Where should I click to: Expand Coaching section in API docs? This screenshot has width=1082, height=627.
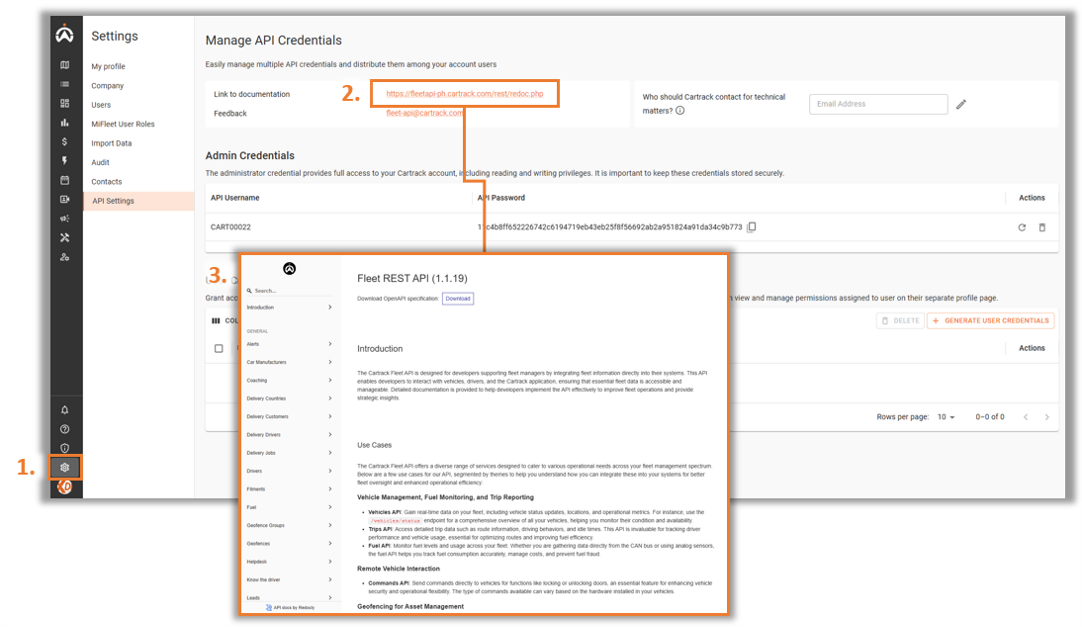[290, 380]
